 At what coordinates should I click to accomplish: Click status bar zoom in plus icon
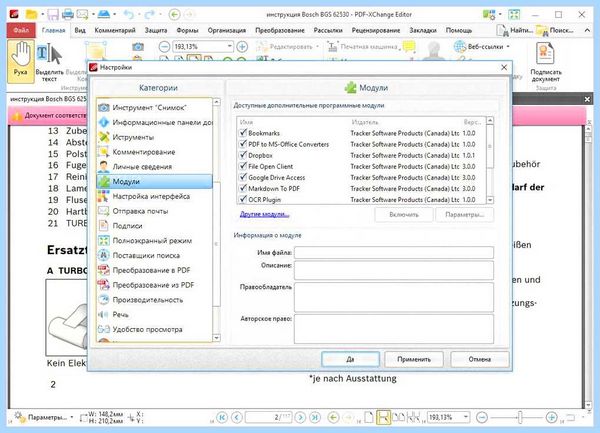(551, 417)
